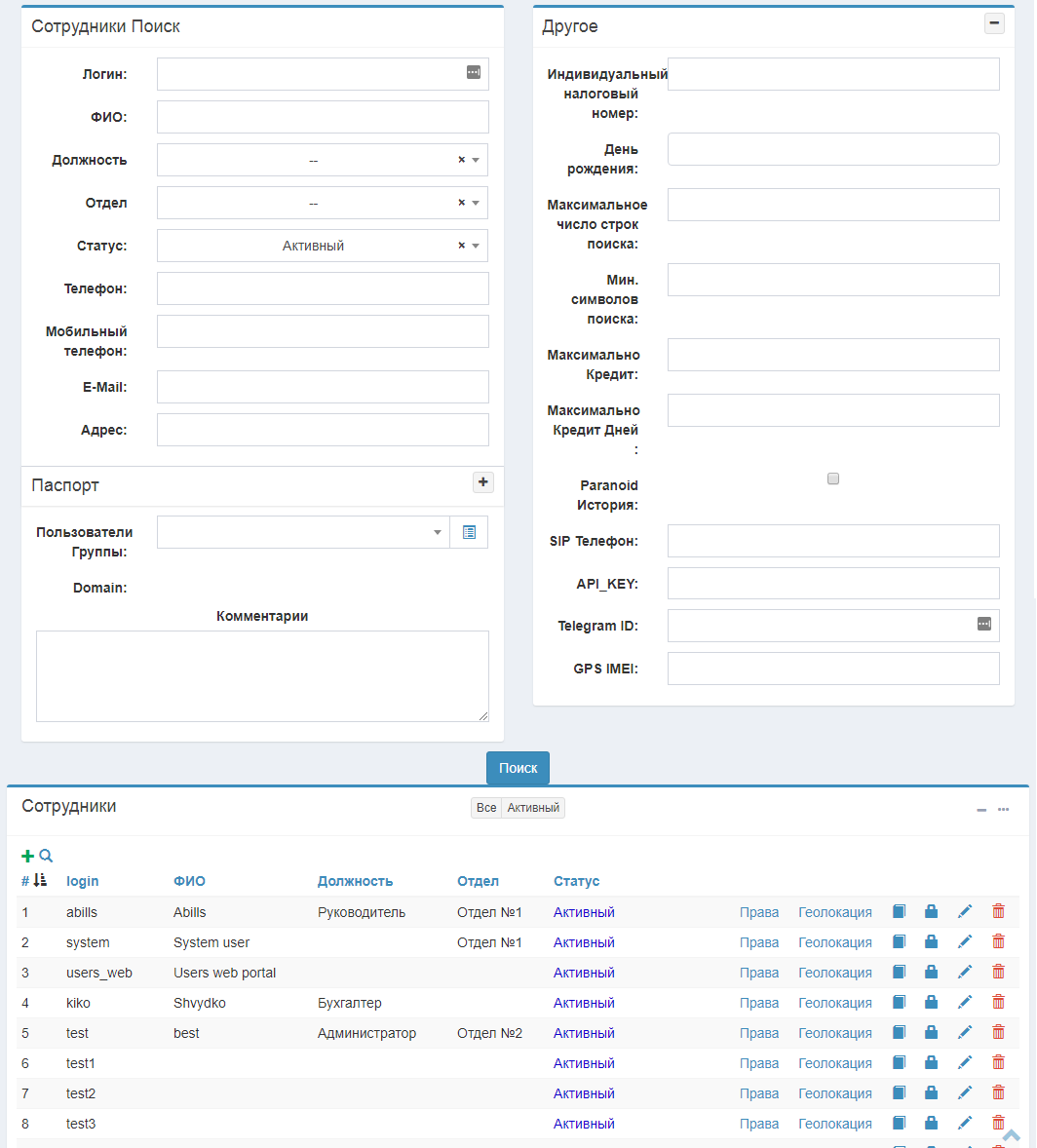Expand the Паспорт section with plus button
Viewport: 1037px width, 1148px height.
pyautogui.click(x=483, y=482)
